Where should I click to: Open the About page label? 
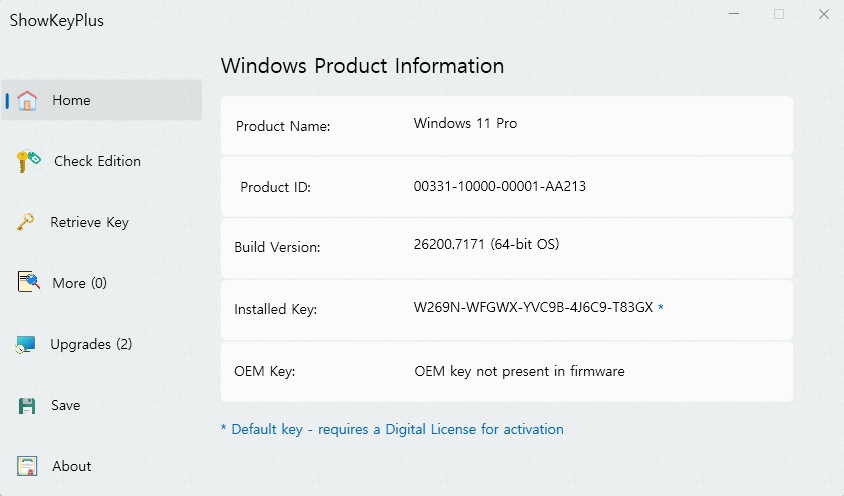72,466
